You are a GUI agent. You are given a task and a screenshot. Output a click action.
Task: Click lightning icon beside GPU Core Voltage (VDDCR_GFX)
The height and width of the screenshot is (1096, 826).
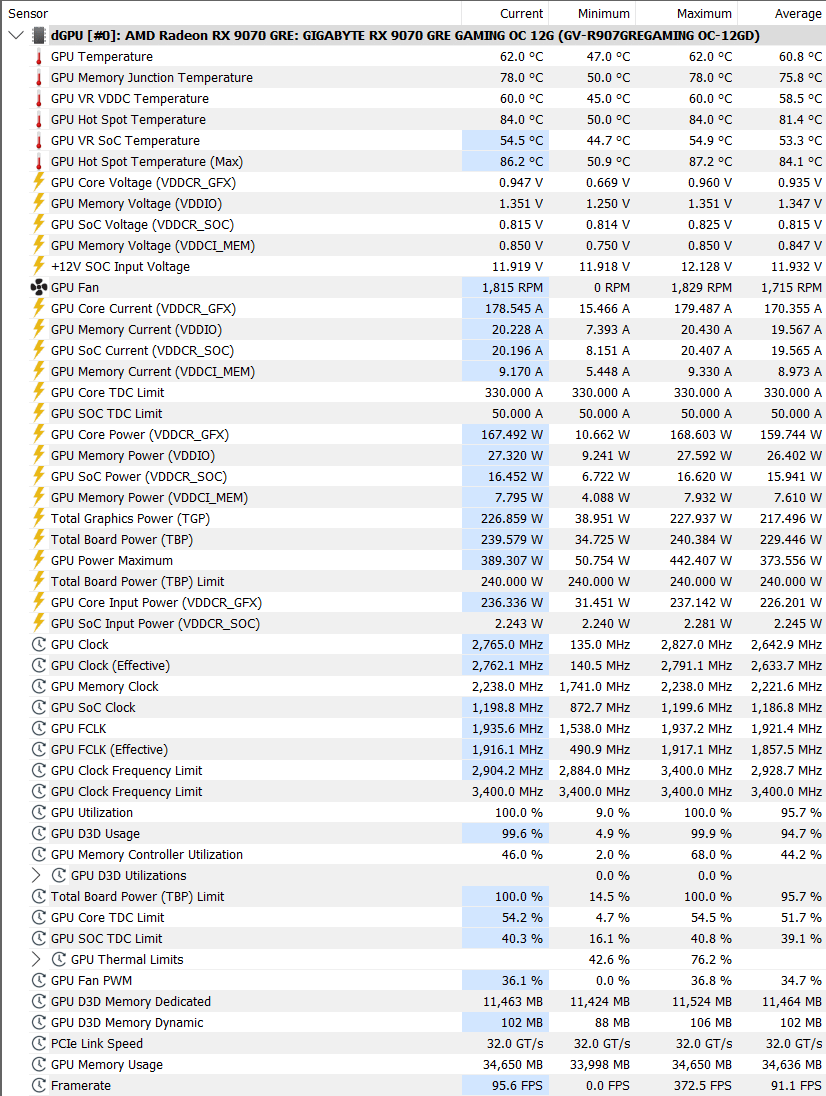(39, 182)
